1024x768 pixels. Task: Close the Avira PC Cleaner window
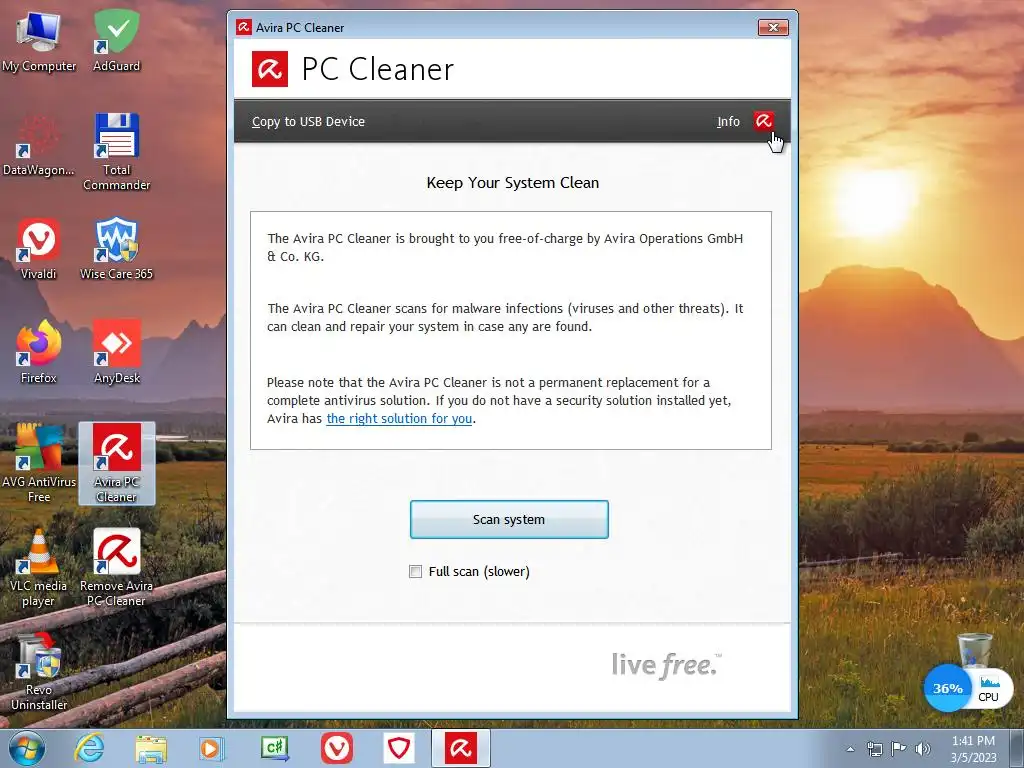click(x=773, y=27)
